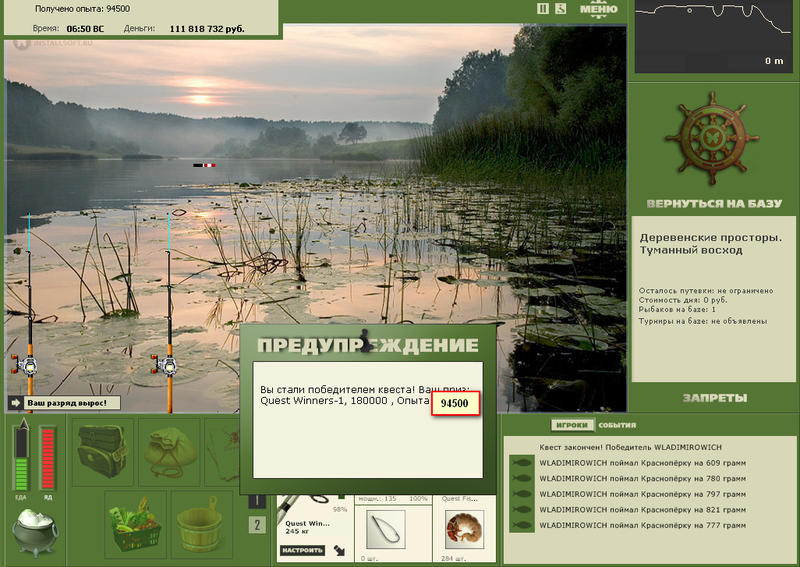The width and height of the screenshot is (800, 567).
Task: Select the catch entry 'Краснопёрку на 780 грамм'
Action: [643, 478]
